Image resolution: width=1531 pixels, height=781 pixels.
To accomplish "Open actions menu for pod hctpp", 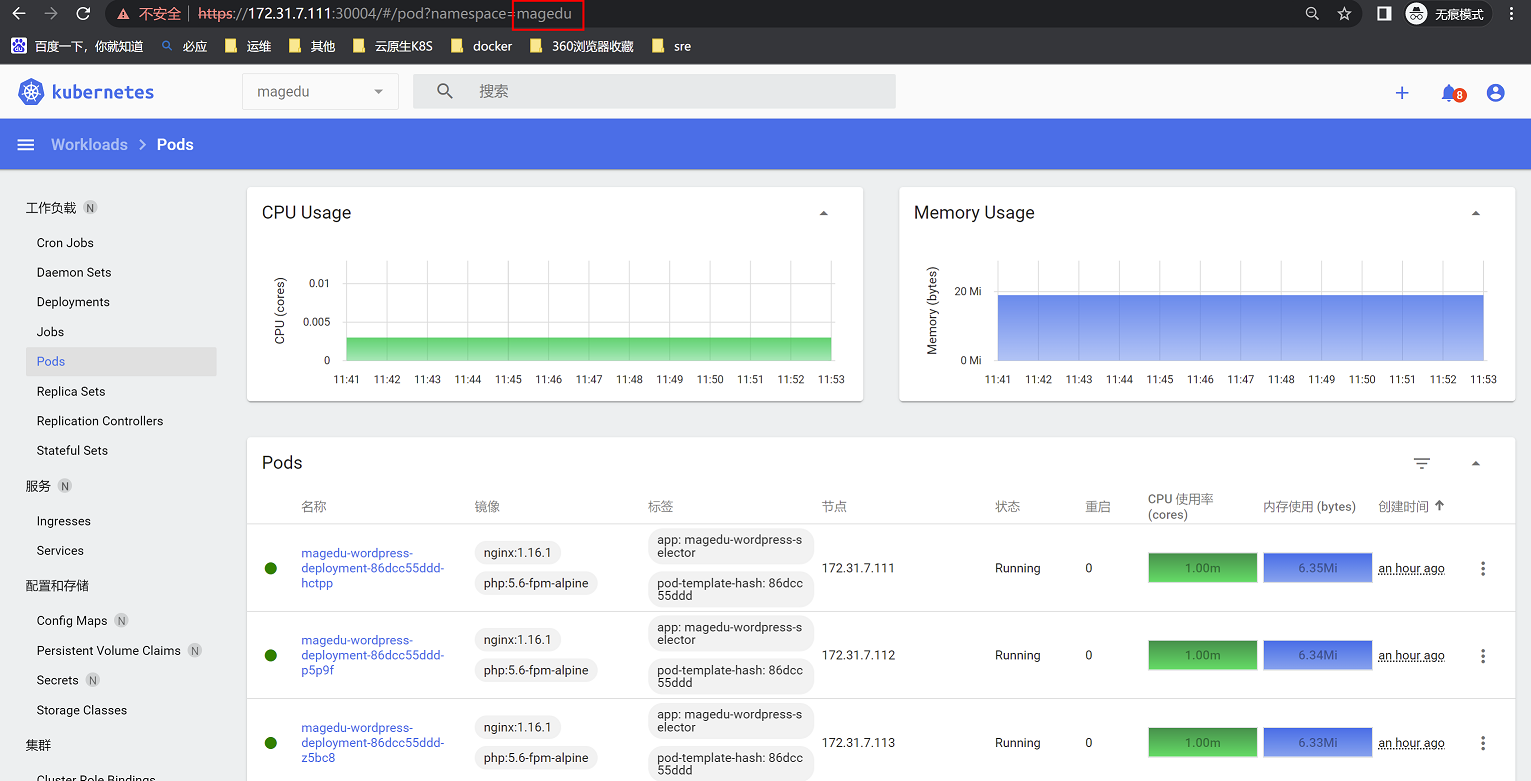I will (1482, 568).
